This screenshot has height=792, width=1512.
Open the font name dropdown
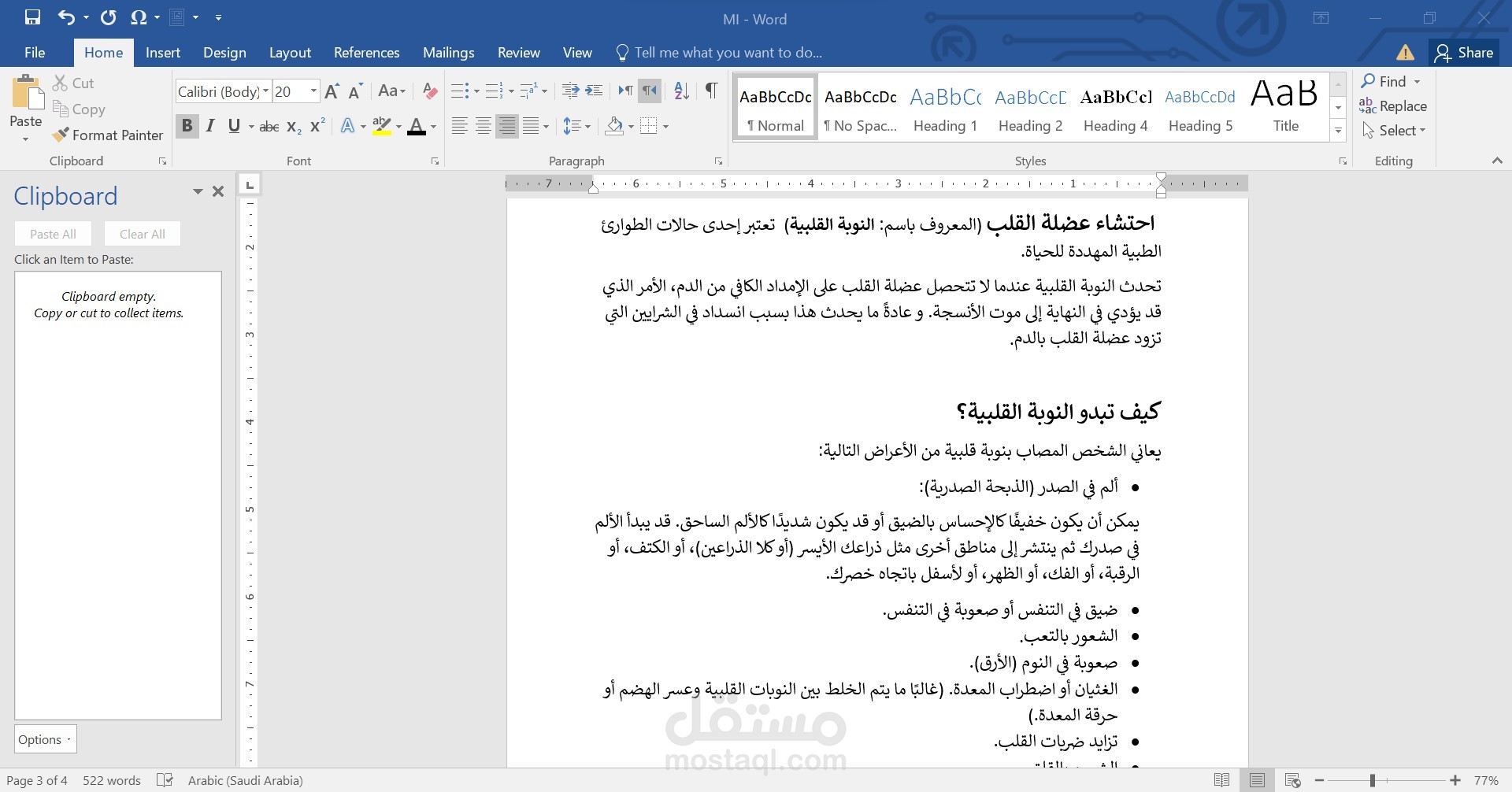tap(266, 91)
